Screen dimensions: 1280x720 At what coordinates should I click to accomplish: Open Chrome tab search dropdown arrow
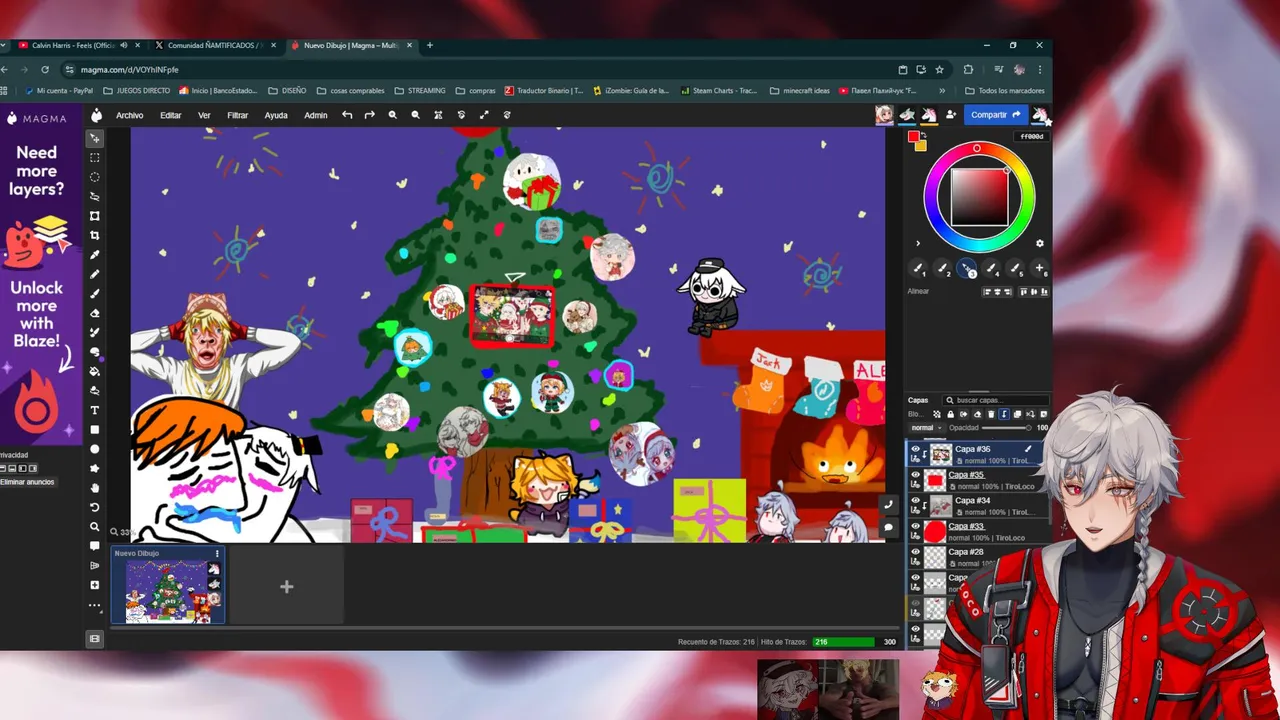[5, 45]
